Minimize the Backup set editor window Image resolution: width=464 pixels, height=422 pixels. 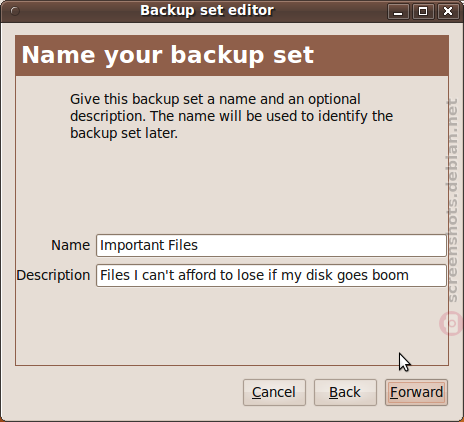pyautogui.click(x=398, y=12)
